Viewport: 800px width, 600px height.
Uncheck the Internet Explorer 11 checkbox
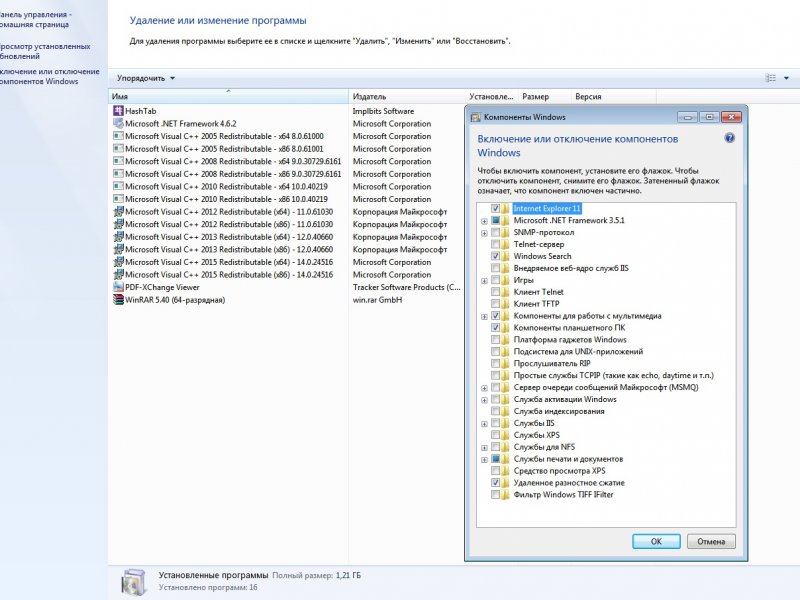coord(495,208)
